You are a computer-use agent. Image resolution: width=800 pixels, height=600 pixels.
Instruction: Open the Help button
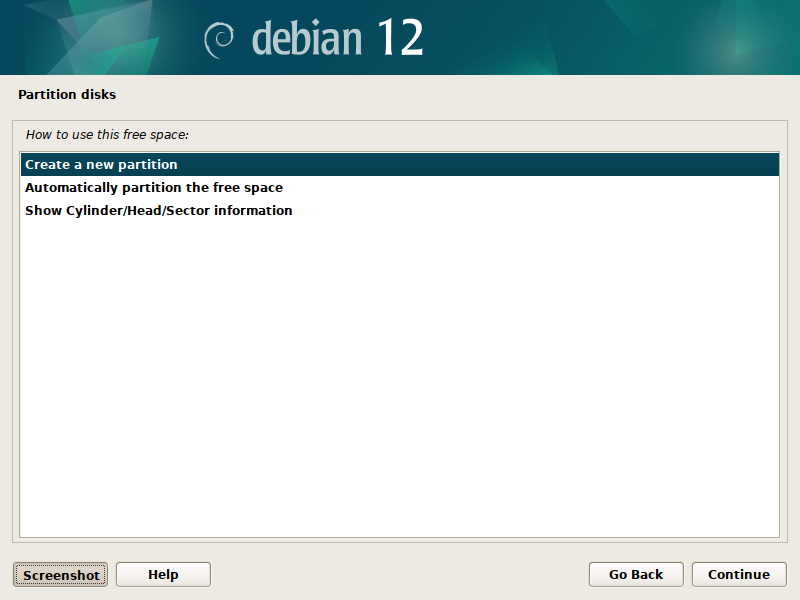163,574
